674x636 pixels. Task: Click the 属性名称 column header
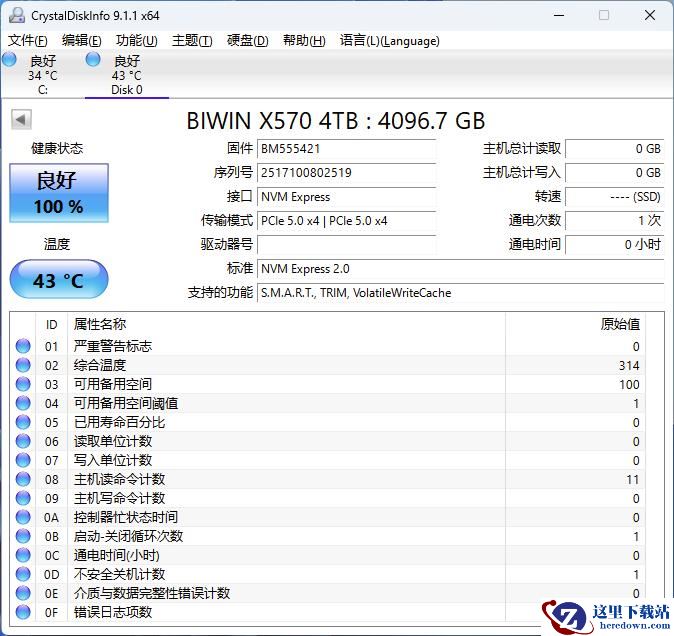click(x=100, y=324)
